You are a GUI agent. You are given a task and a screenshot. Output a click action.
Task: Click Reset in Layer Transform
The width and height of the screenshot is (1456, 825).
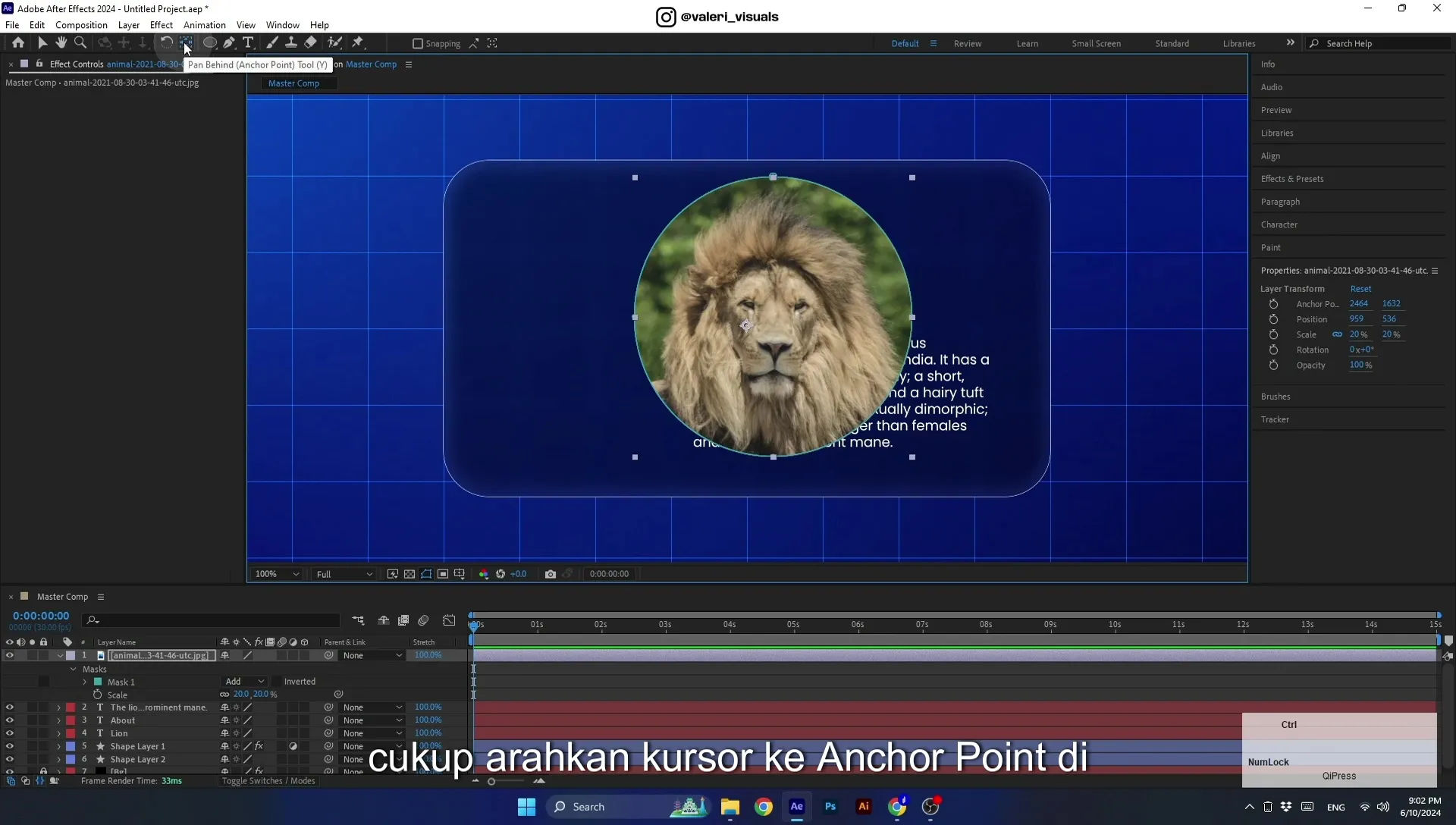click(x=1360, y=289)
